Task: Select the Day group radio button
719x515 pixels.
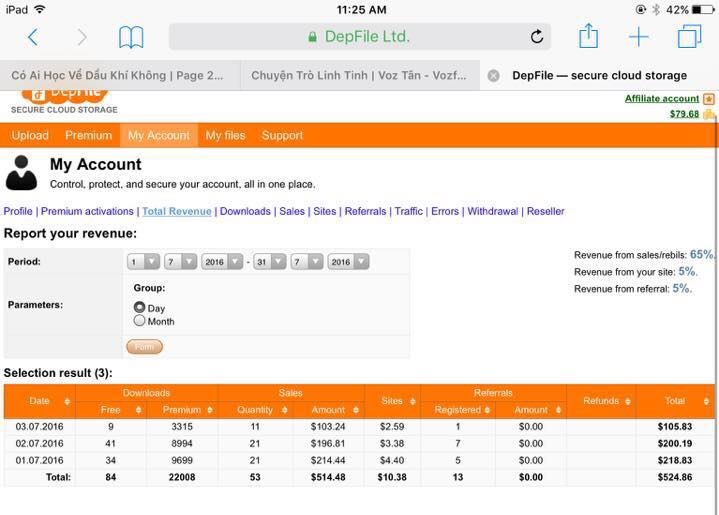Action: (x=140, y=308)
